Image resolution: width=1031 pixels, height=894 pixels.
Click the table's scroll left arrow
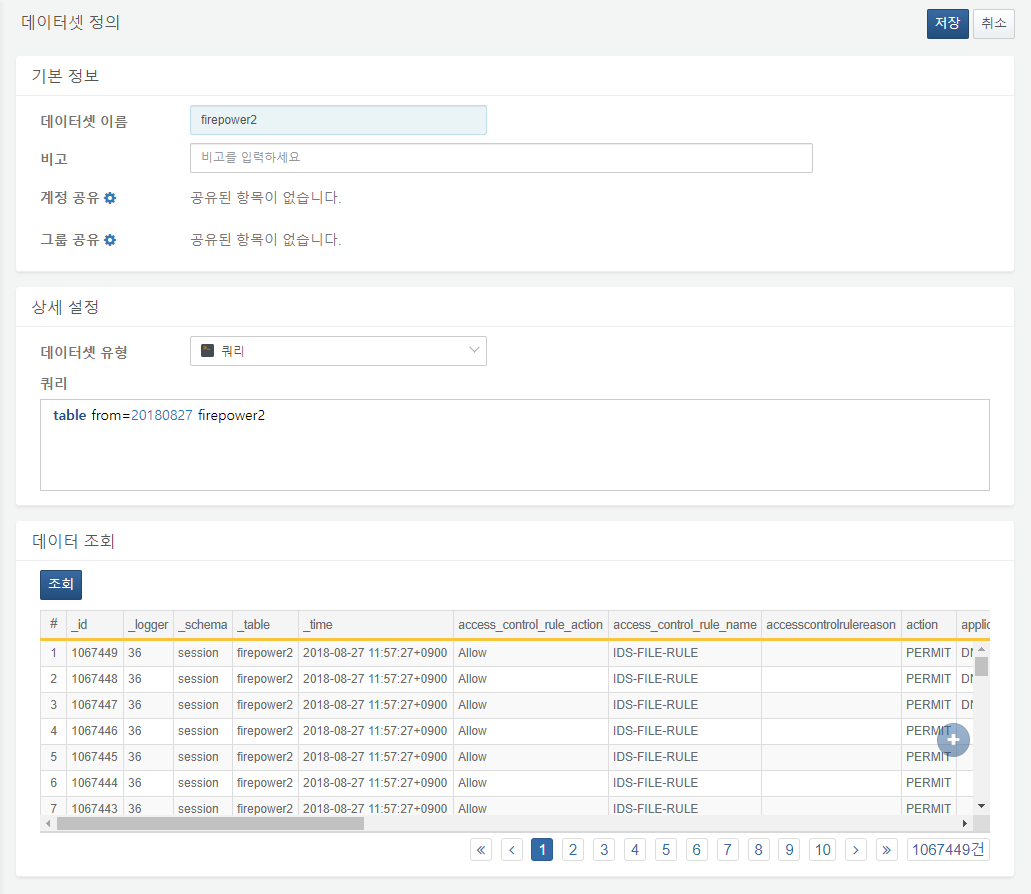point(48,824)
